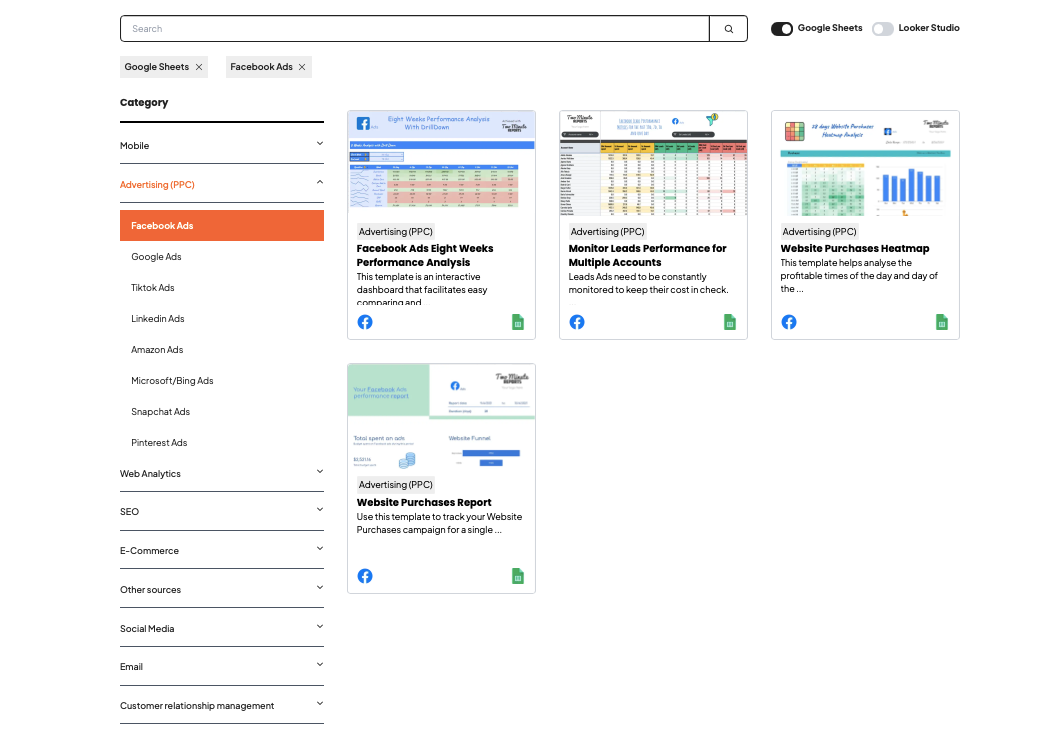Click Advertising (PPC) tag on Purchases Report card
The image size is (1059, 739).
(x=395, y=485)
